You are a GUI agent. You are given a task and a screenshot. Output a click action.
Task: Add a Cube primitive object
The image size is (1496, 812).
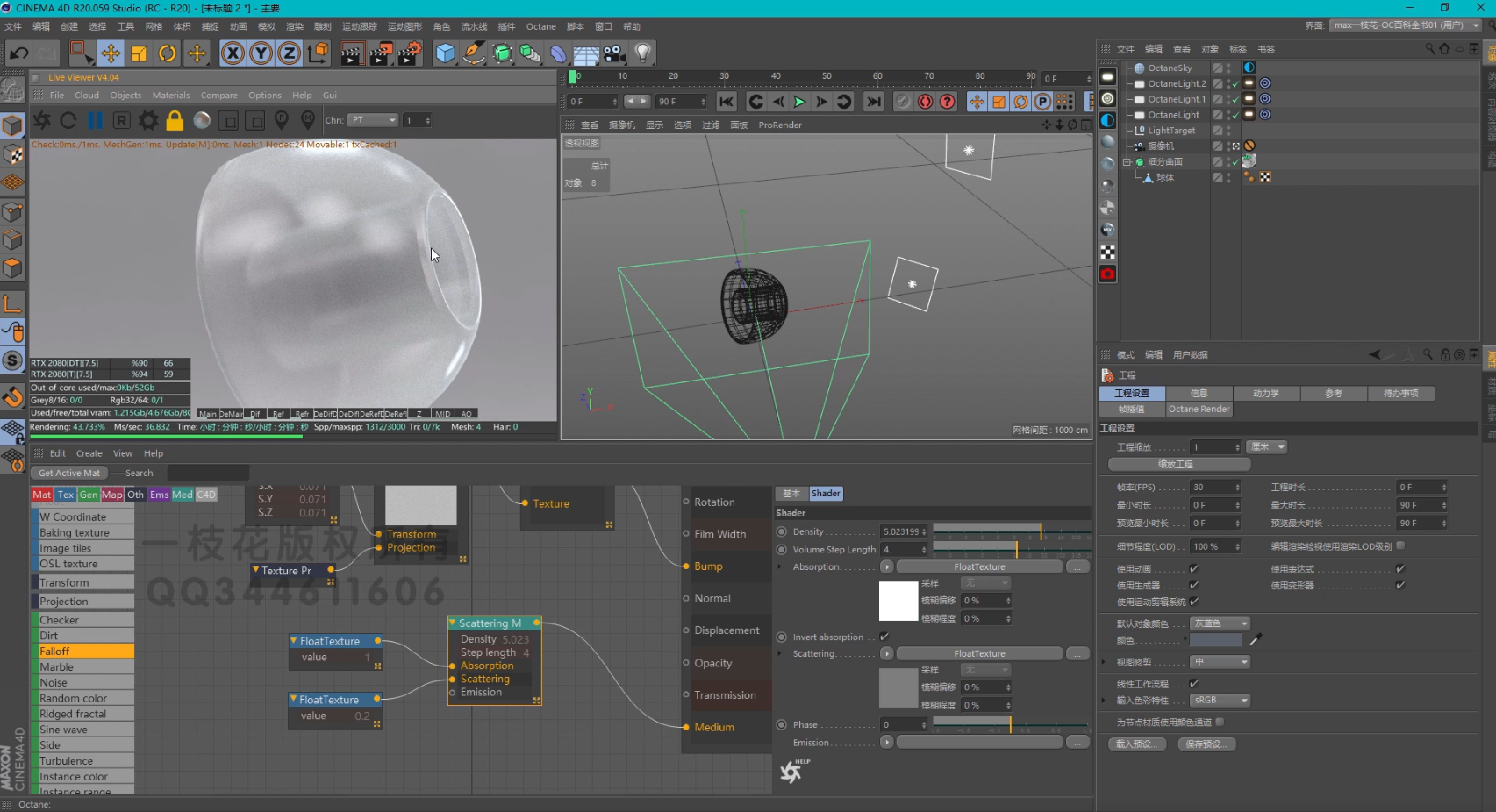(446, 53)
